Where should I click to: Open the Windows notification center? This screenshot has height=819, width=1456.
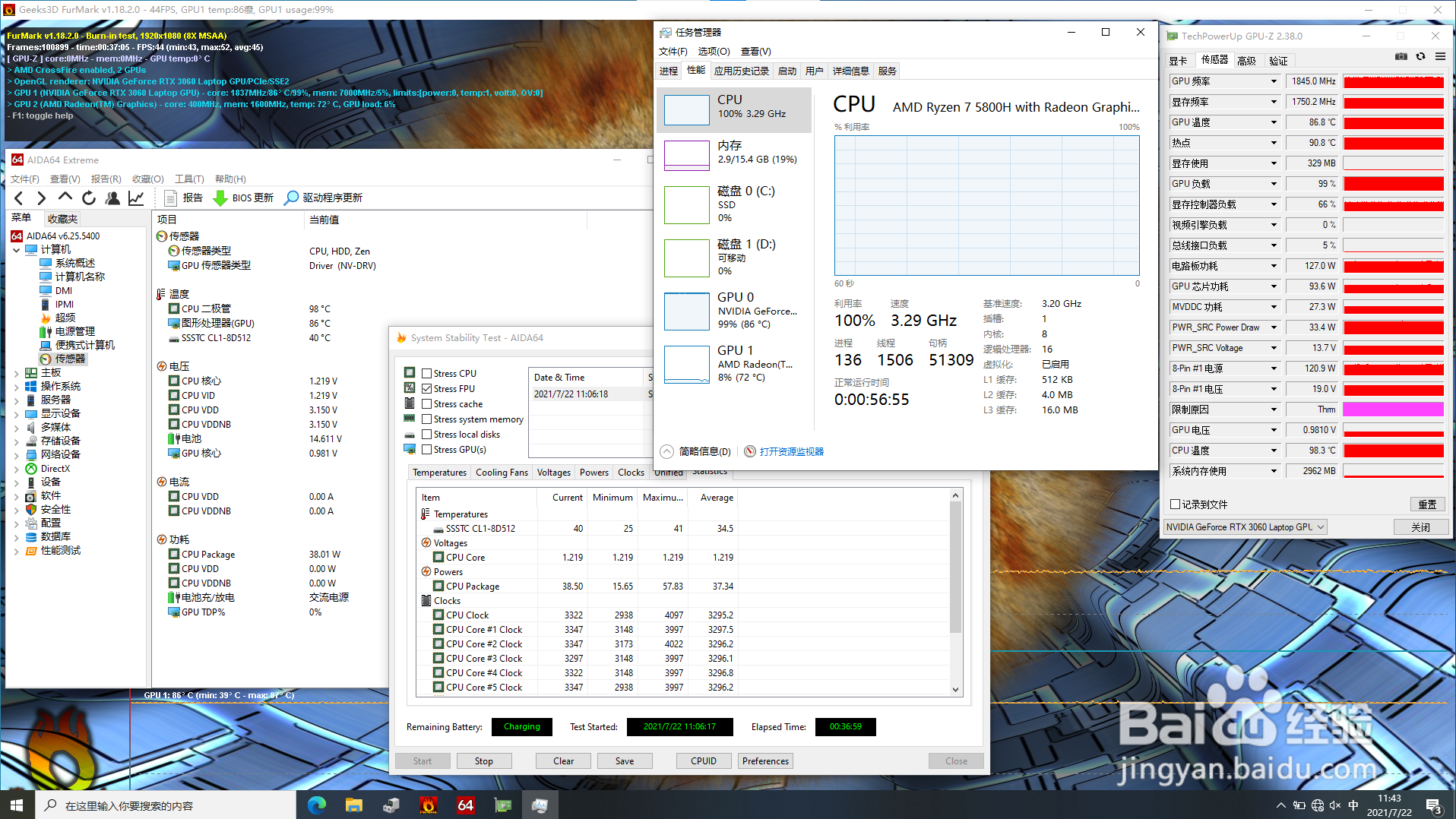[1434, 805]
